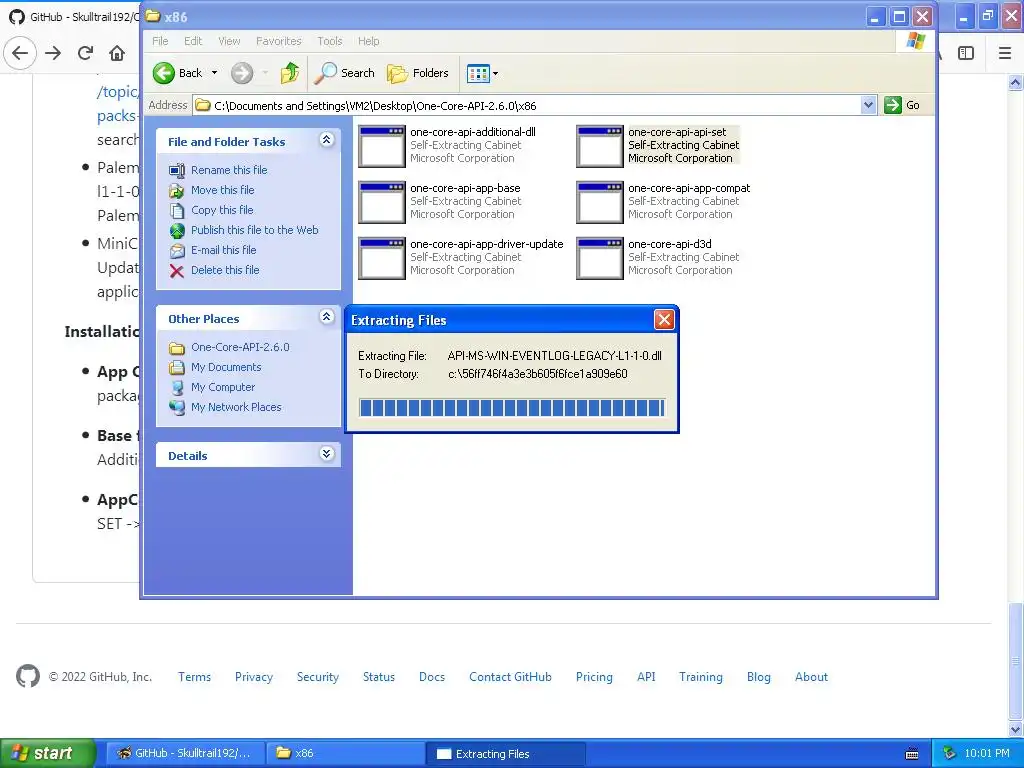The width and height of the screenshot is (1024, 768).
Task: Open the Privacy footer link
Action: (254, 677)
